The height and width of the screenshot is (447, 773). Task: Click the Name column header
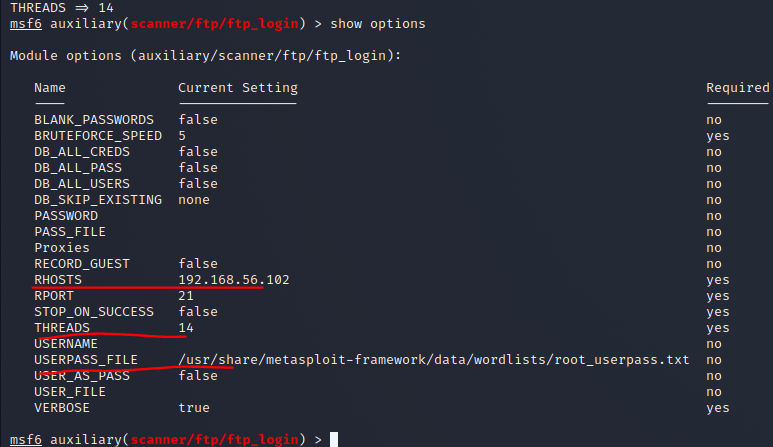[50, 88]
